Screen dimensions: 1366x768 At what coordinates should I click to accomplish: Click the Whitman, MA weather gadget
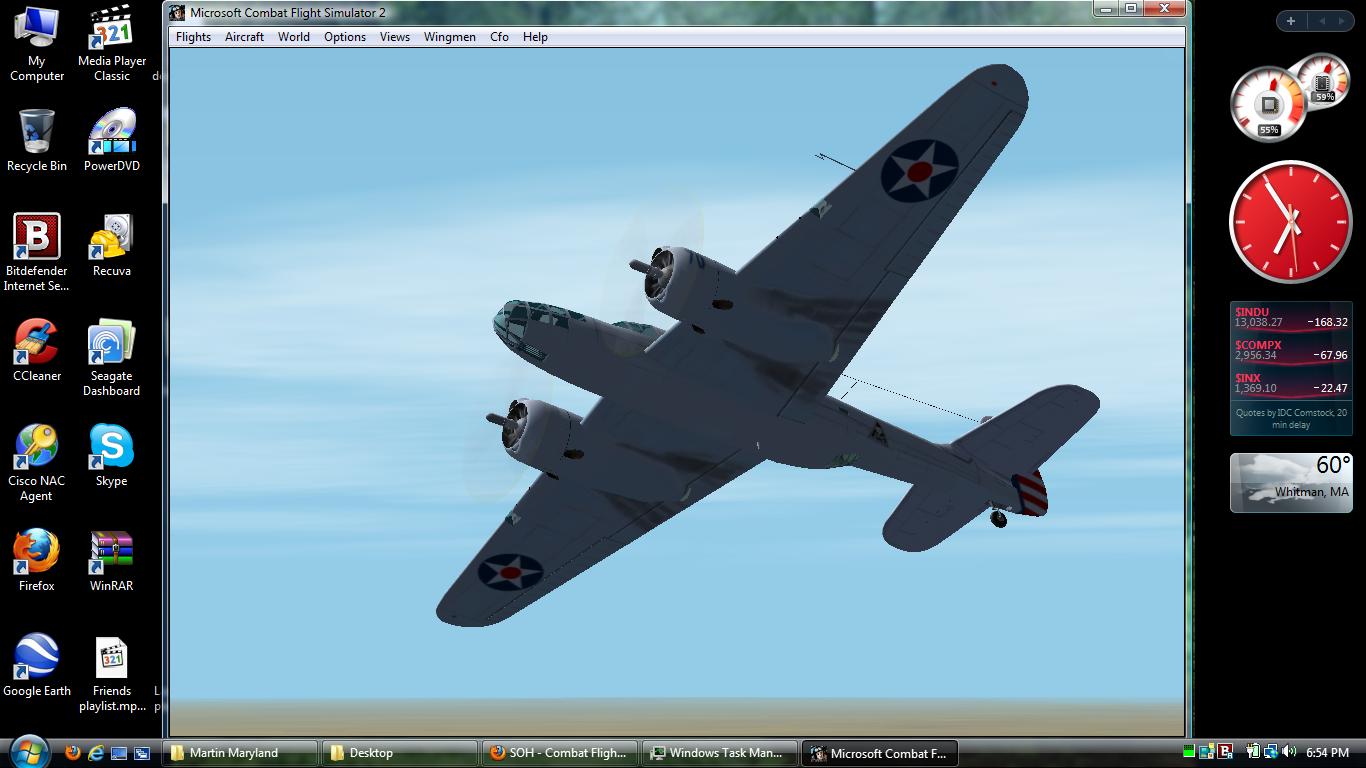coord(1291,482)
